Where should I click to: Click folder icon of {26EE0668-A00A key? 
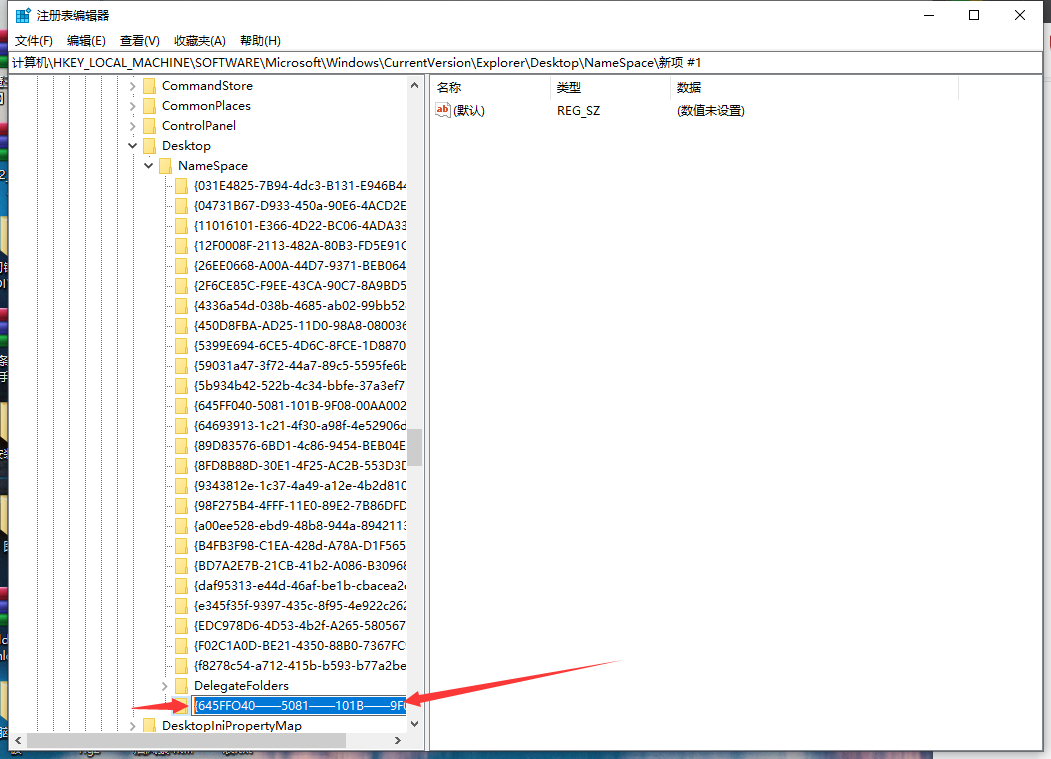coord(181,266)
